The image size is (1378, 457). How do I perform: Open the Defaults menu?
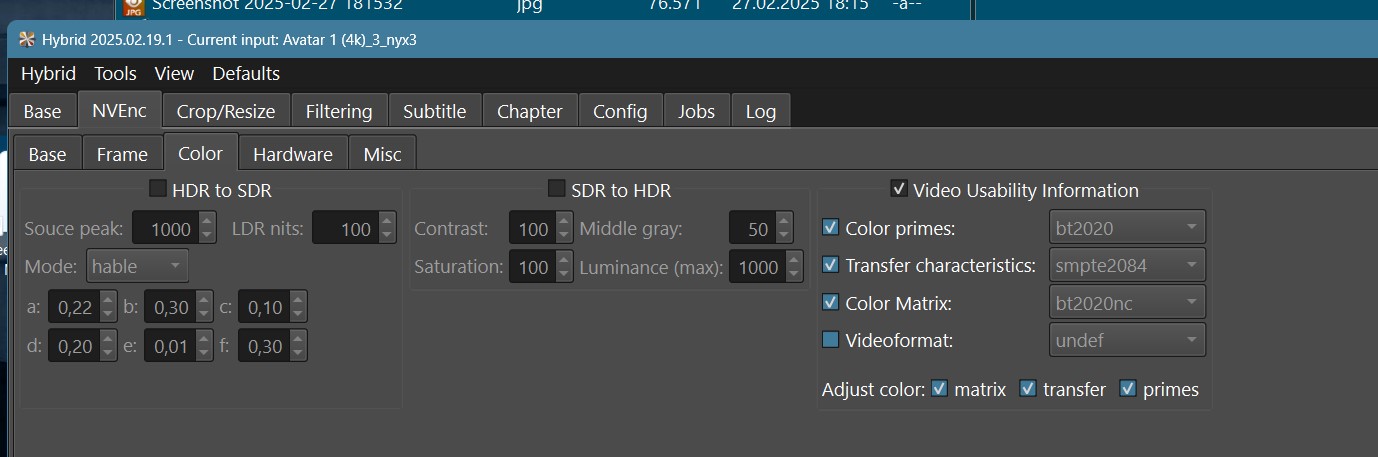tap(246, 74)
